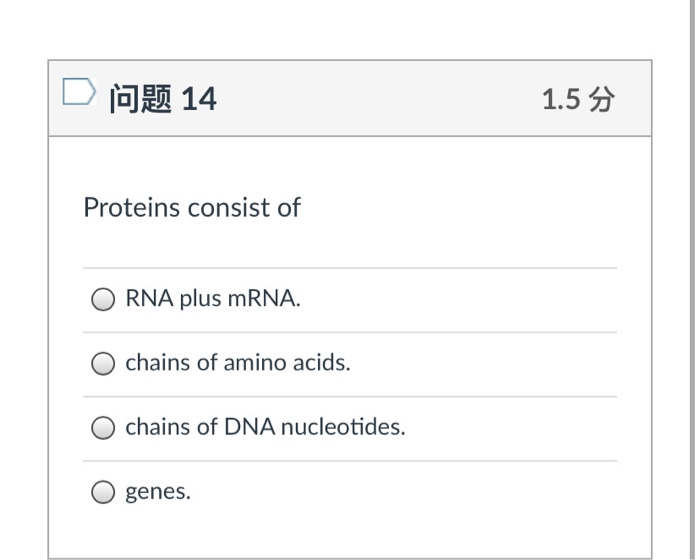Click the "问题 14" question heading
Image resolution: width=700 pixels, height=560 pixels.
click(163, 99)
